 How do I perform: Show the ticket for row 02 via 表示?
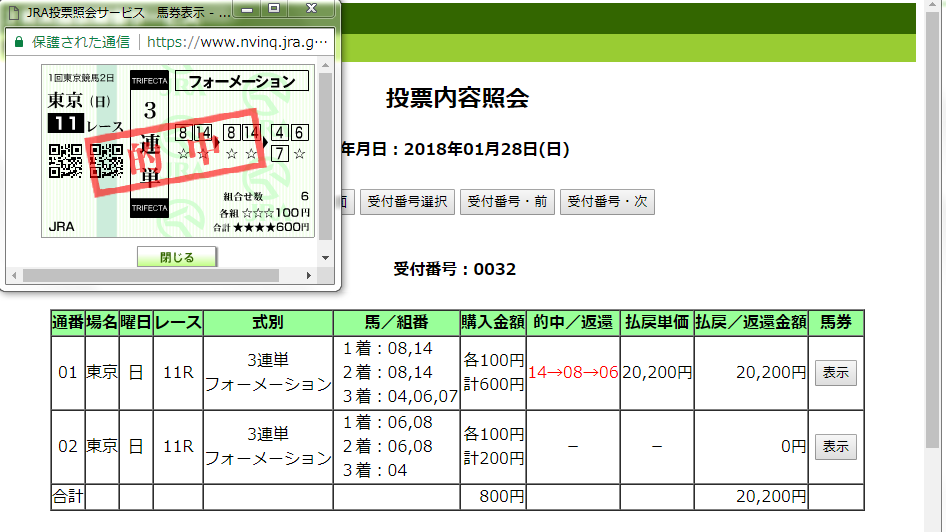coord(835,447)
